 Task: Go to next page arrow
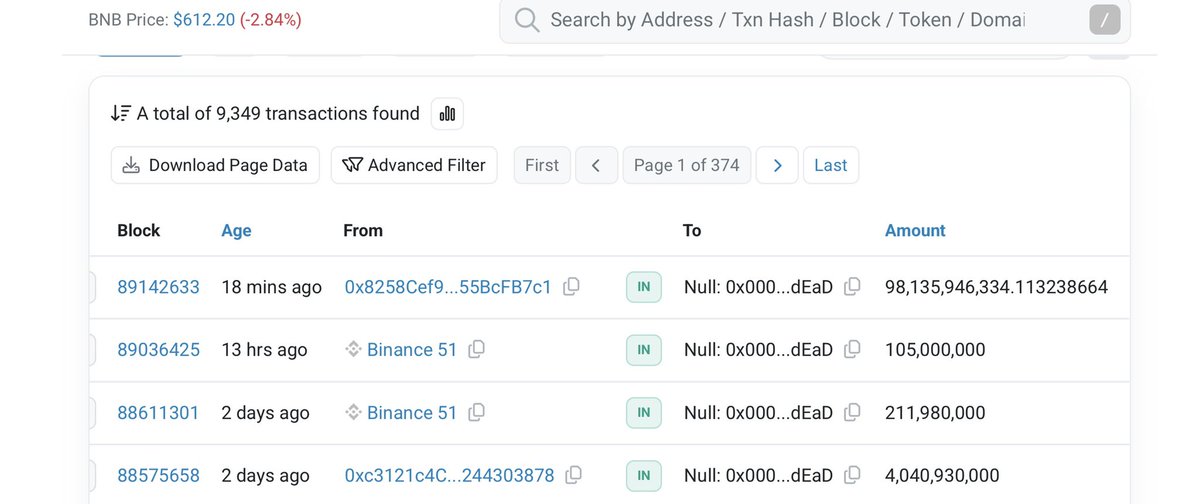777,165
